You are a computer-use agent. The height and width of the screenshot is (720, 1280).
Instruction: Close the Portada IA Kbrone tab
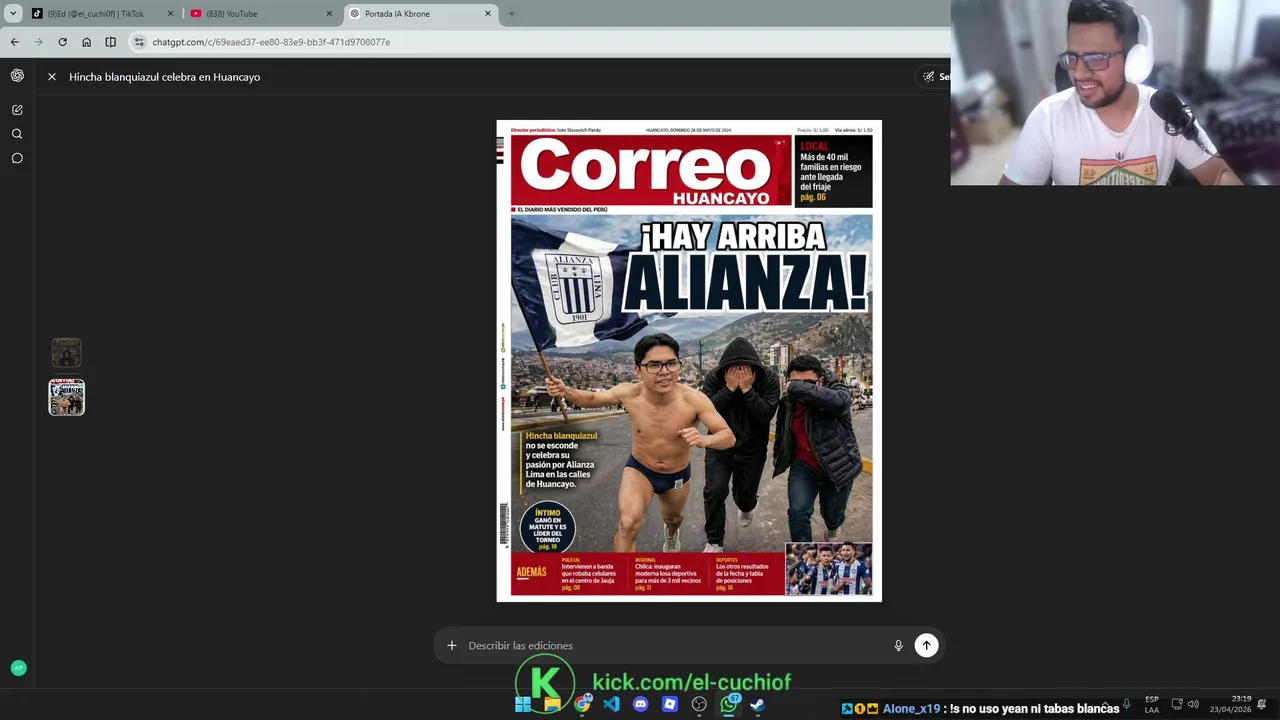488,14
